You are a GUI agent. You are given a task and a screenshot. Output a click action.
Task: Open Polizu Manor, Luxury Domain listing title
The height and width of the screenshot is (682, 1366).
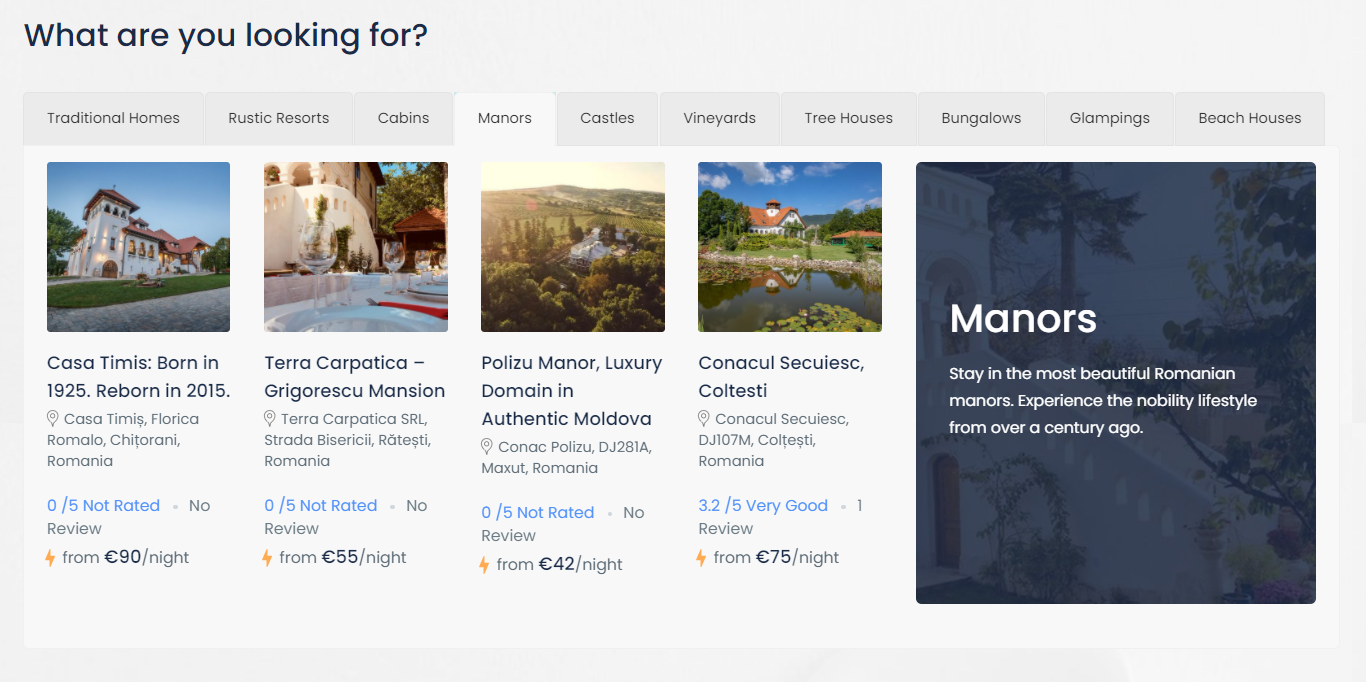click(571, 390)
